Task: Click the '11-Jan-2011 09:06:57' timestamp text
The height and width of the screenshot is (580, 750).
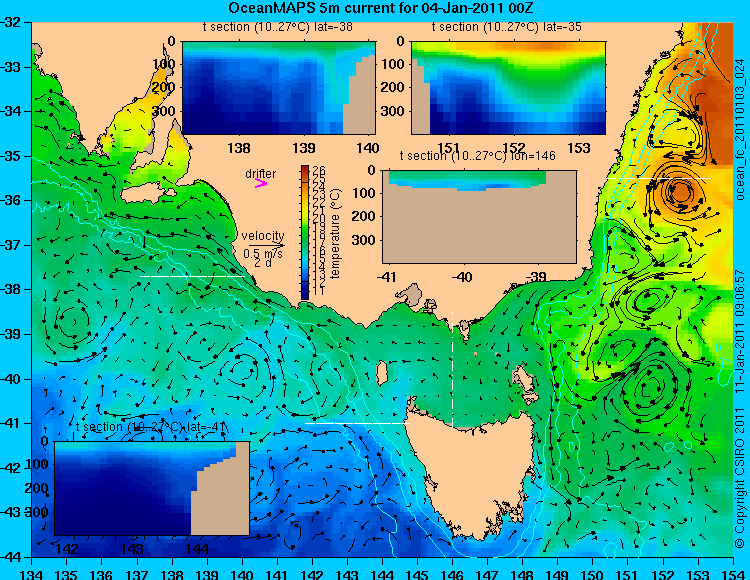Action: tap(739, 330)
